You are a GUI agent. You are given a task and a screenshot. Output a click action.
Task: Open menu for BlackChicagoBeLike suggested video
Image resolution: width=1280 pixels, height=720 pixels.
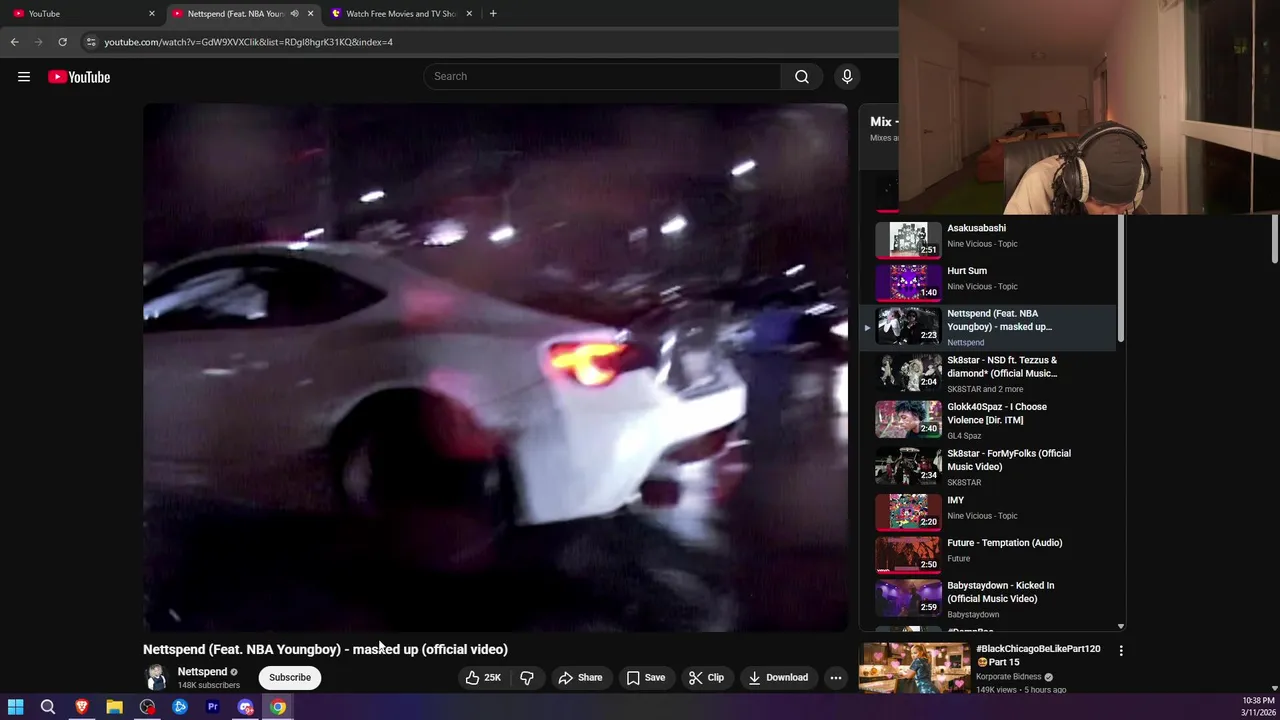(x=1121, y=650)
